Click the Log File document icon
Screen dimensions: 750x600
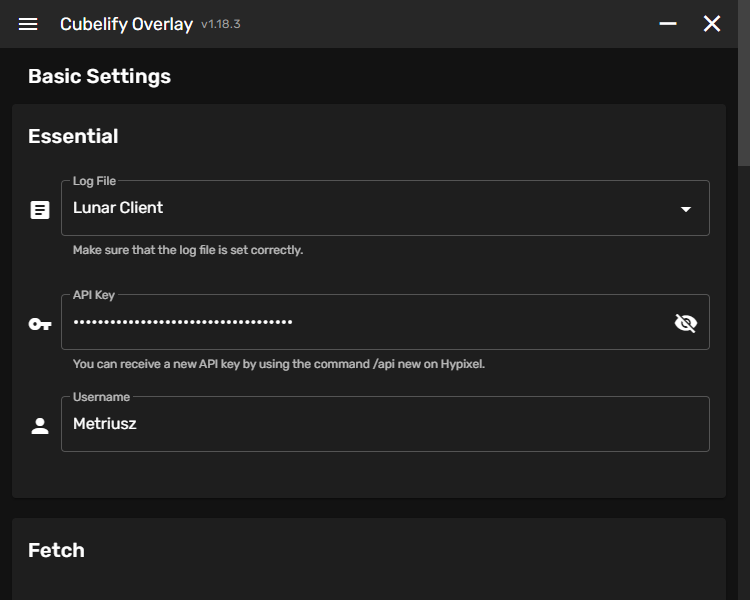[x=40, y=210]
